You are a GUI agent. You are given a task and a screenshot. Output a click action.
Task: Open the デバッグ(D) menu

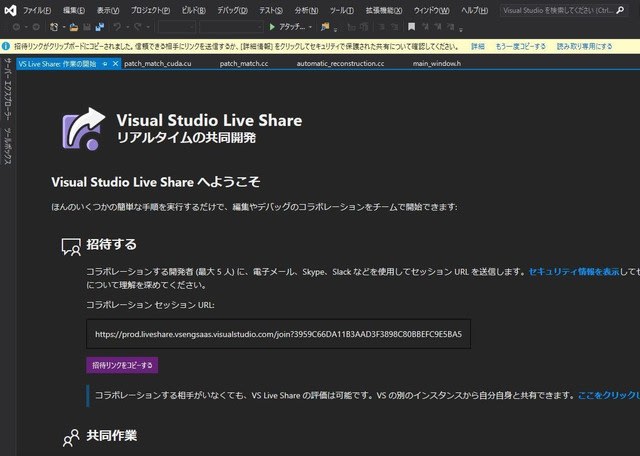click(232, 11)
